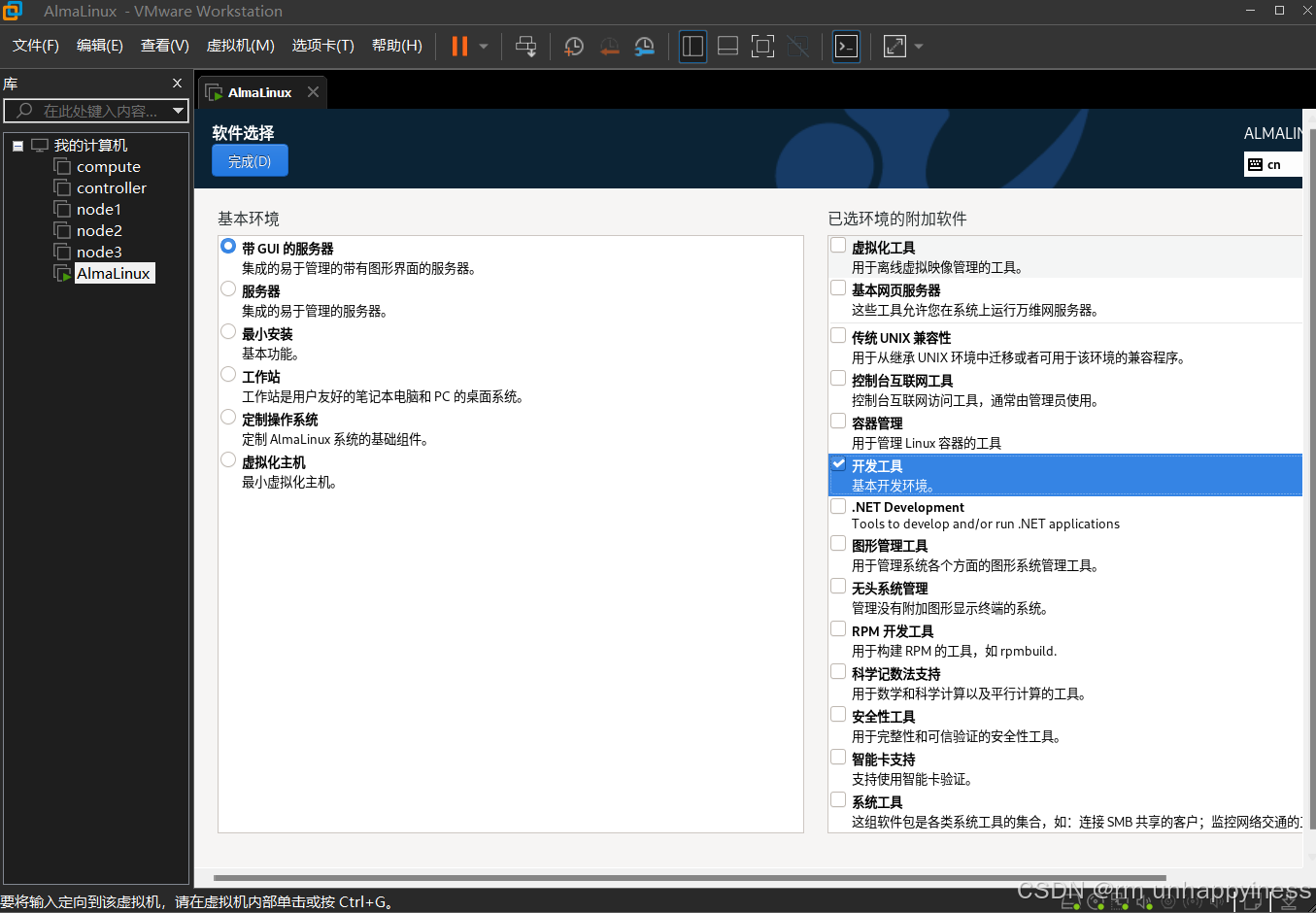This screenshot has width=1316, height=913.
Task: Open the stretch display options dropdown arrow
Action: tap(919, 46)
